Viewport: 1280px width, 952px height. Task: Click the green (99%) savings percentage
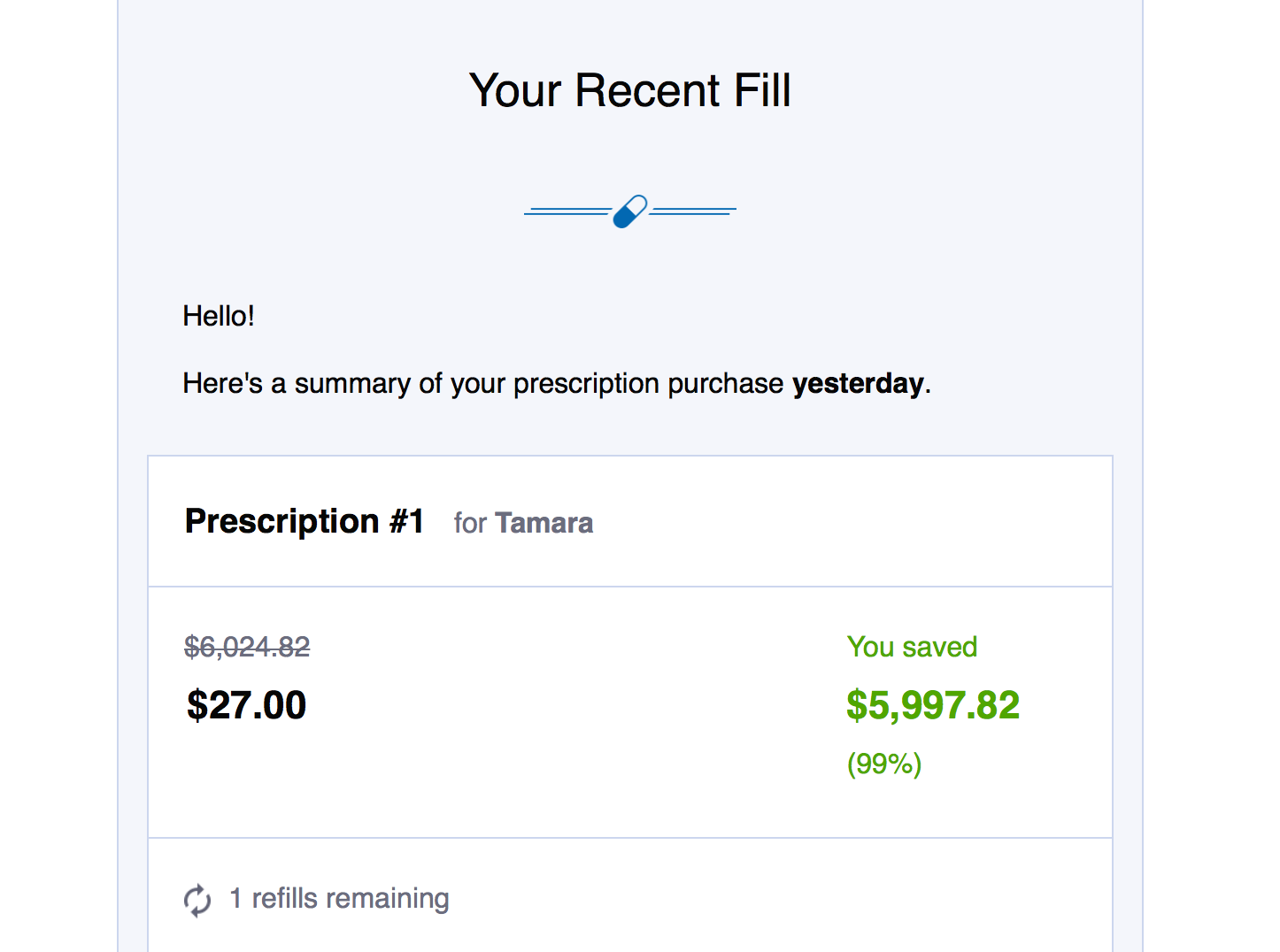pyautogui.click(x=884, y=764)
